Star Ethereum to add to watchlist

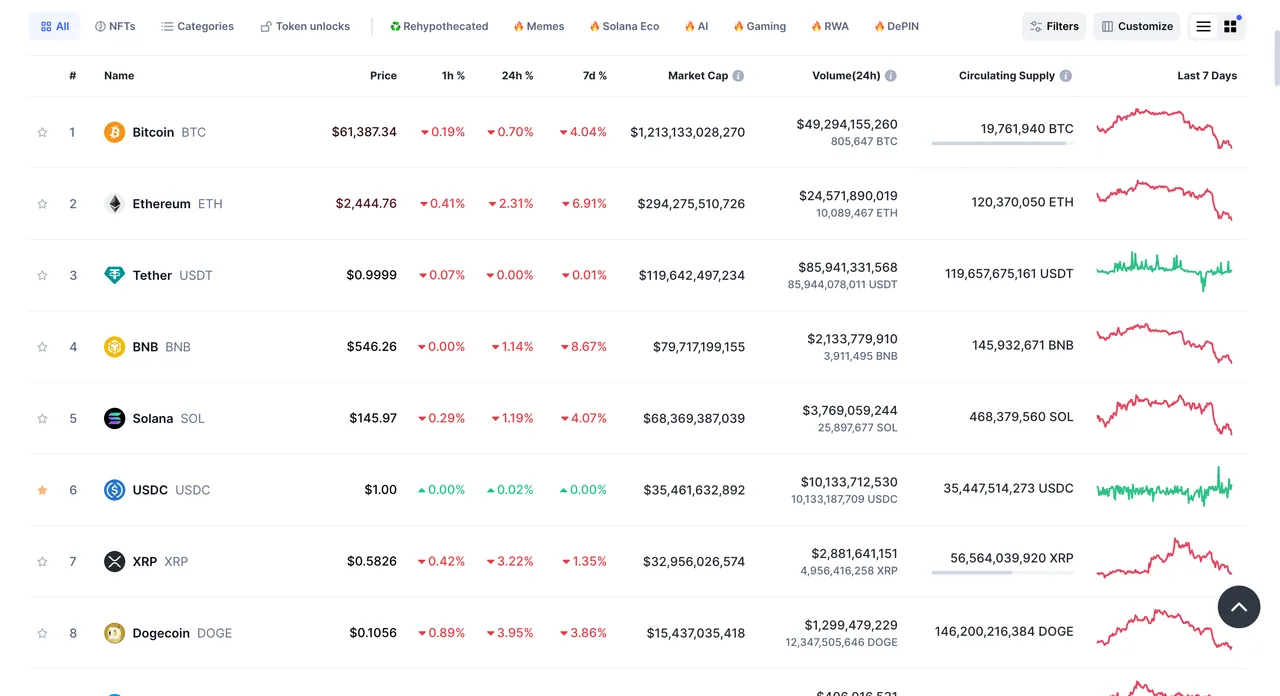42,204
